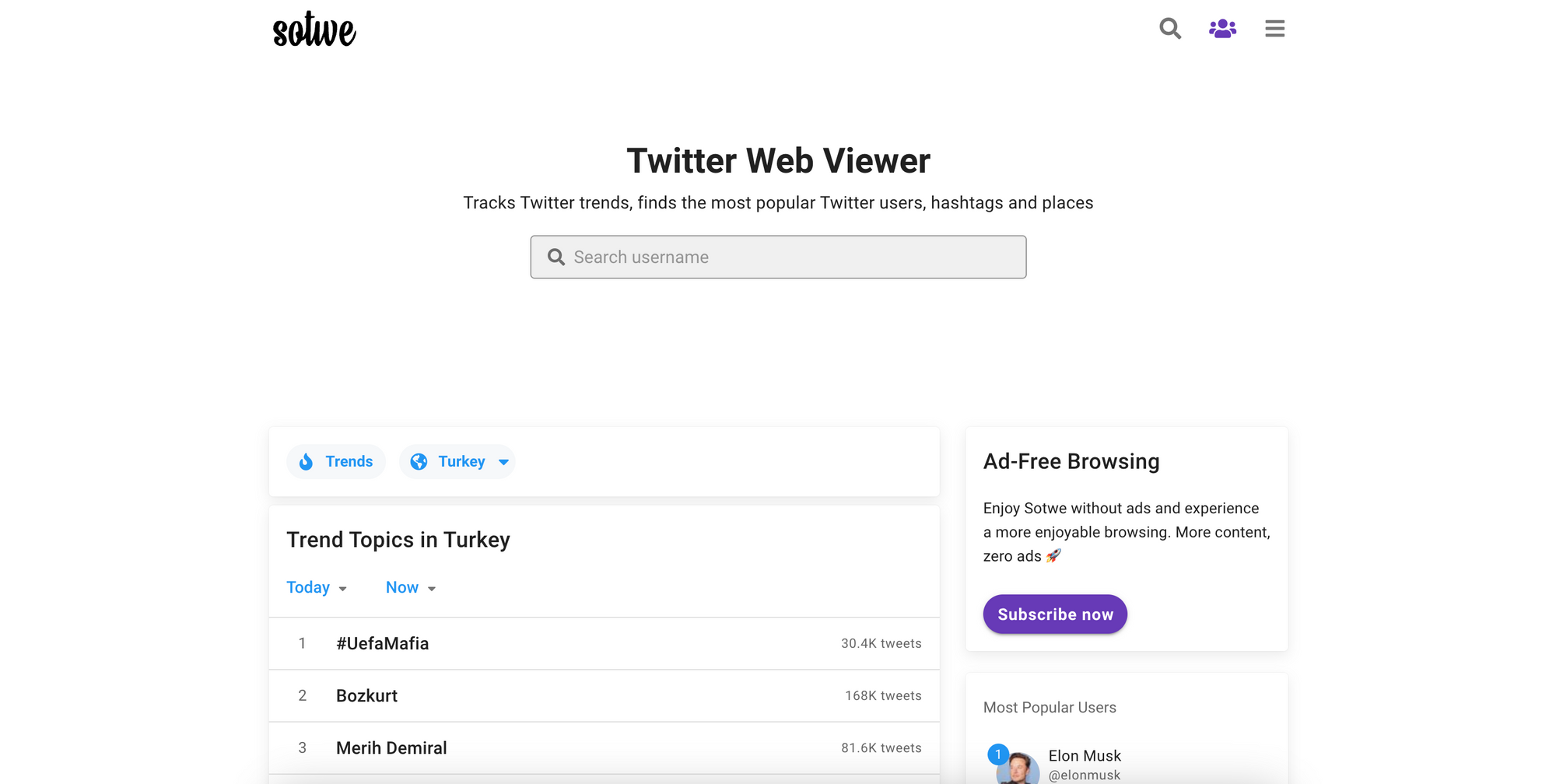Viewport: 1556px width, 784px height.
Task: Open Elon Musk's profile picture
Action: tap(1018, 768)
